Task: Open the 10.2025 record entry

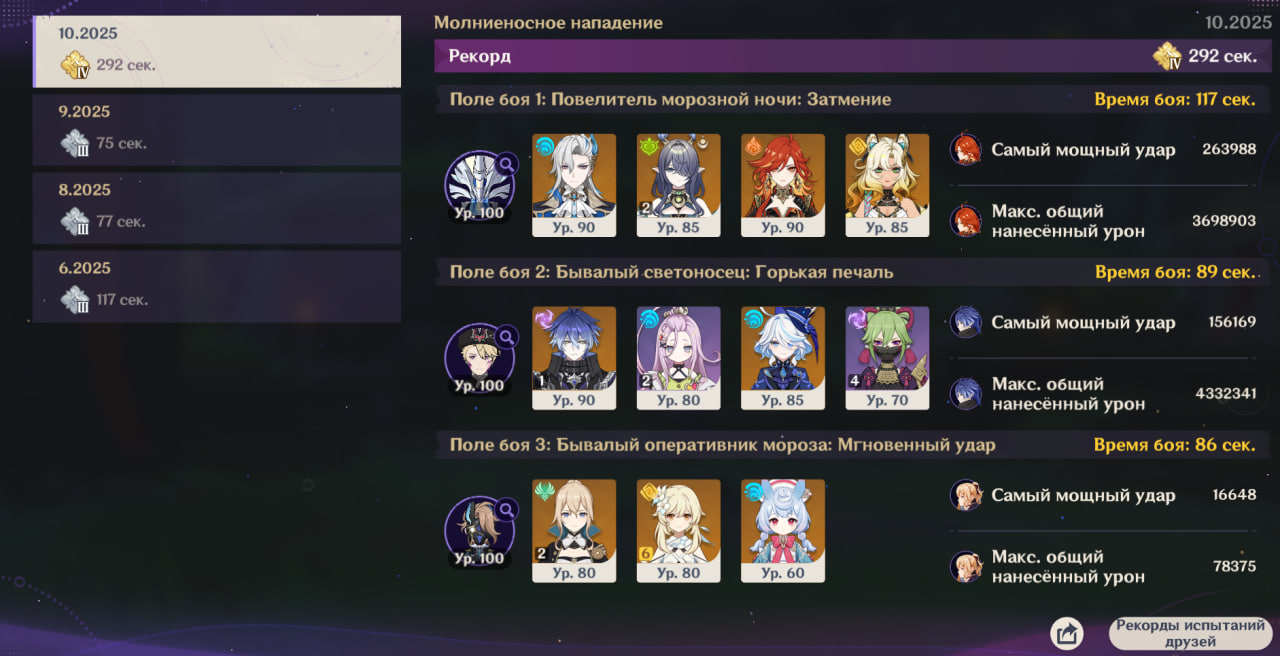Action: coord(217,51)
